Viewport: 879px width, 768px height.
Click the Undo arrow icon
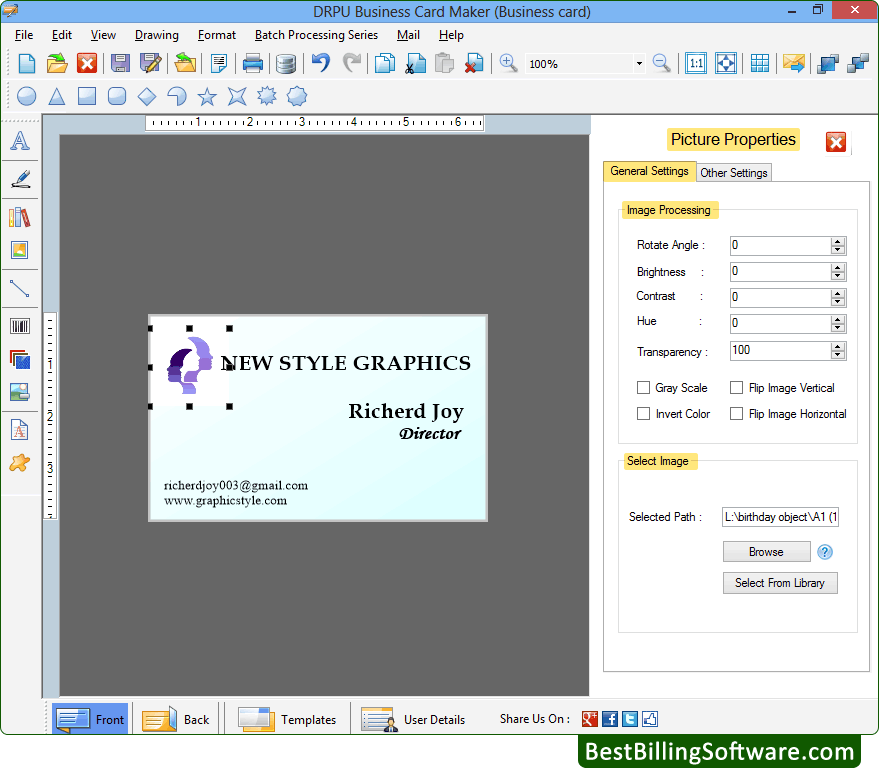(321, 63)
